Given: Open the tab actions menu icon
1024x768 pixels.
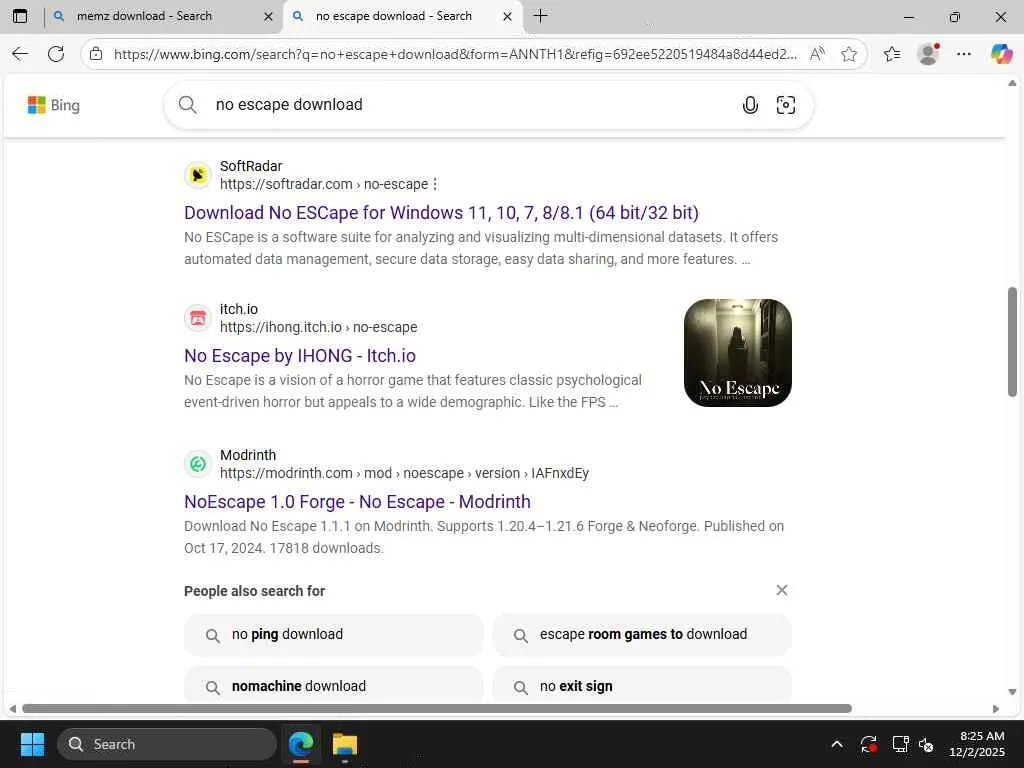Looking at the screenshot, I should 20,16.
